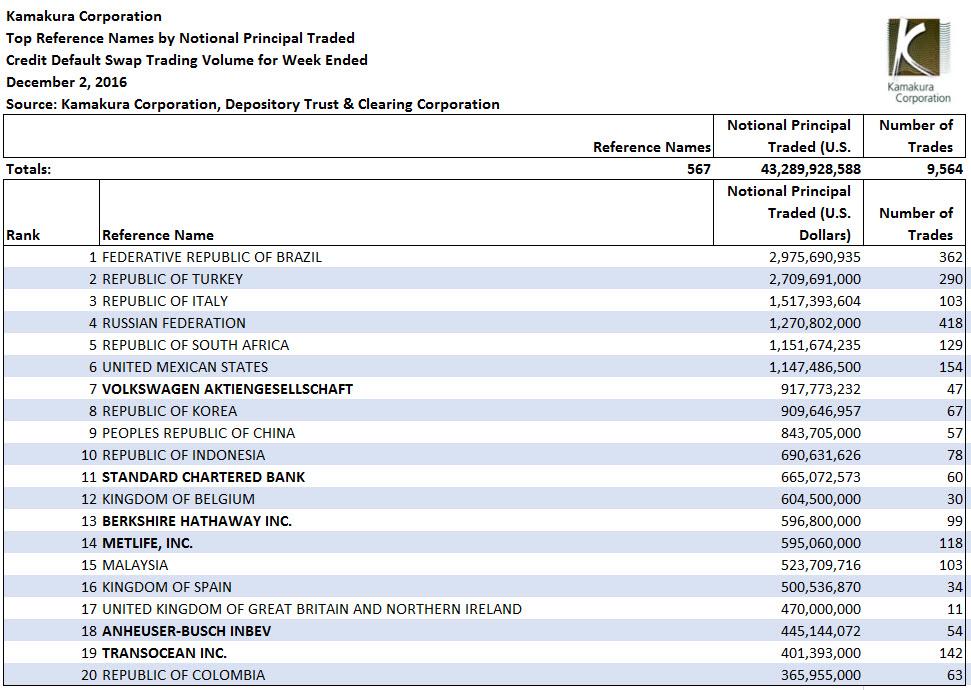Select Indonesia's notional value 690,631,626
971x690 pixels.
(x=821, y=455)
